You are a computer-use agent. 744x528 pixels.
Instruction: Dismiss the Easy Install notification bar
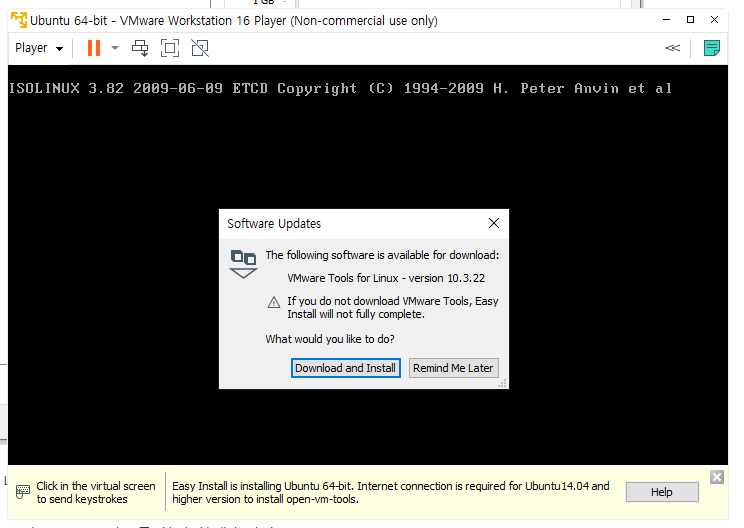716,477
